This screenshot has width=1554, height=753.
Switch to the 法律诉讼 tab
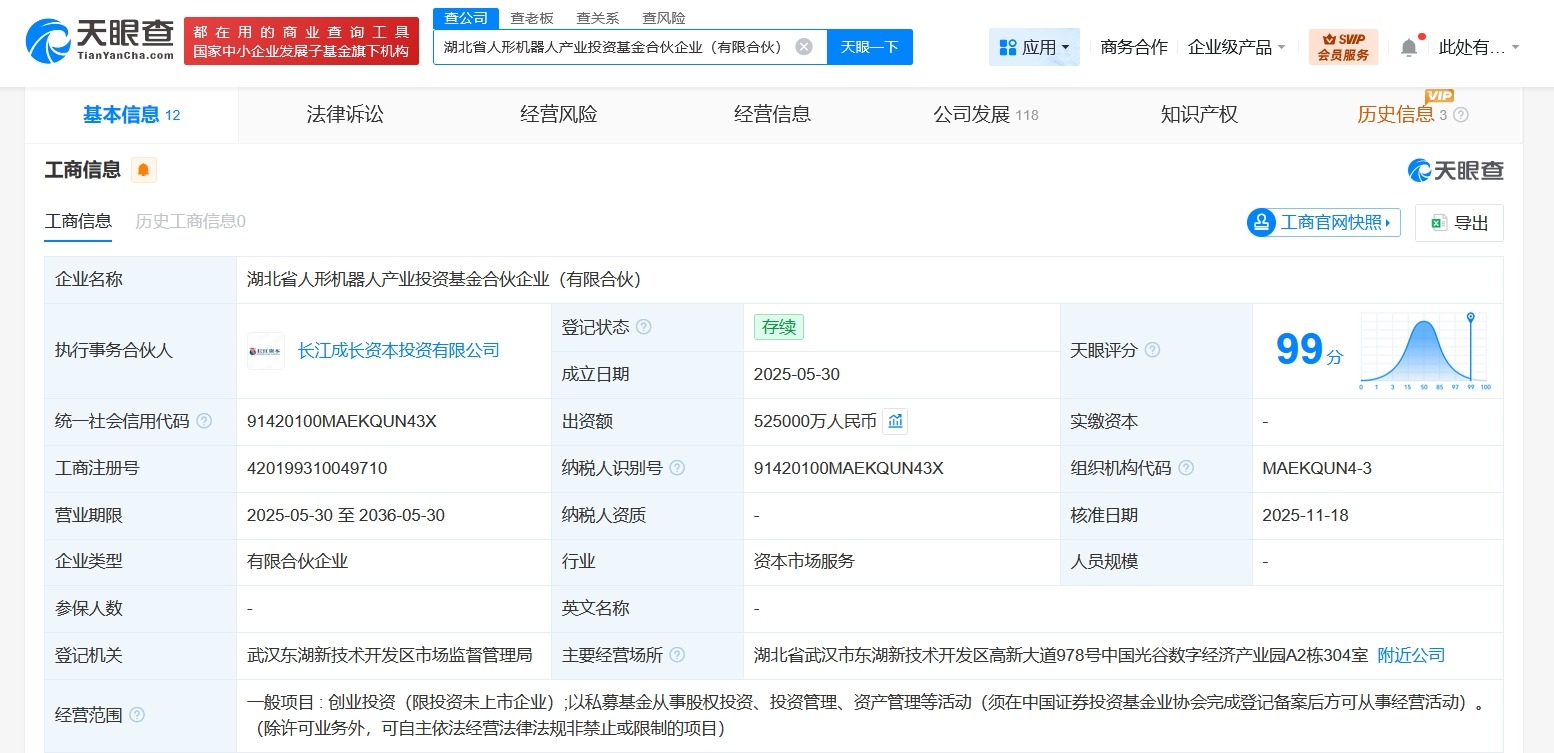tap(344, 114)
